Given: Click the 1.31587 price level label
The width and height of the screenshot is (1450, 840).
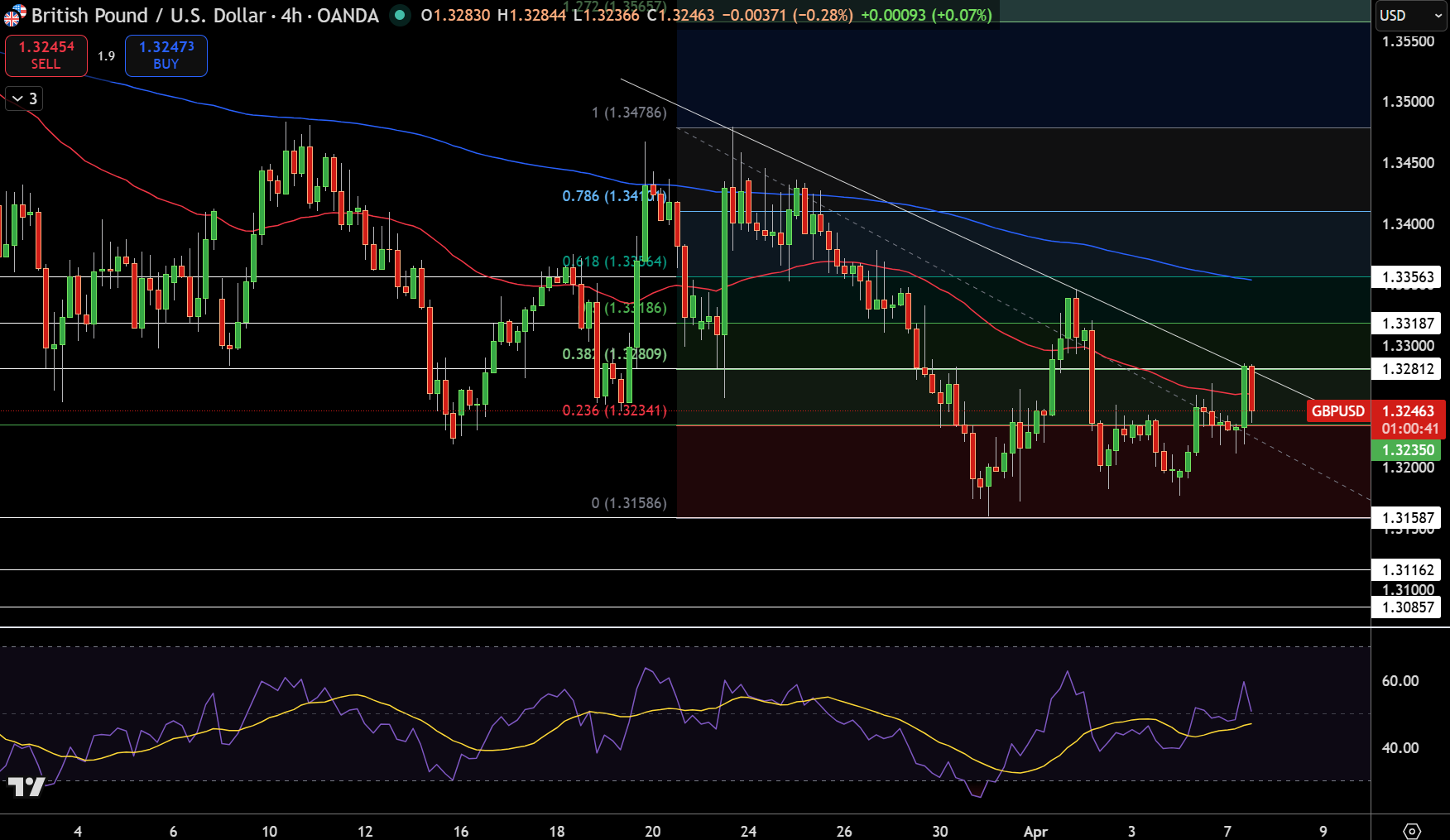Looking at the screenshot, I should pyautogui.click(x=1408, y=518).
